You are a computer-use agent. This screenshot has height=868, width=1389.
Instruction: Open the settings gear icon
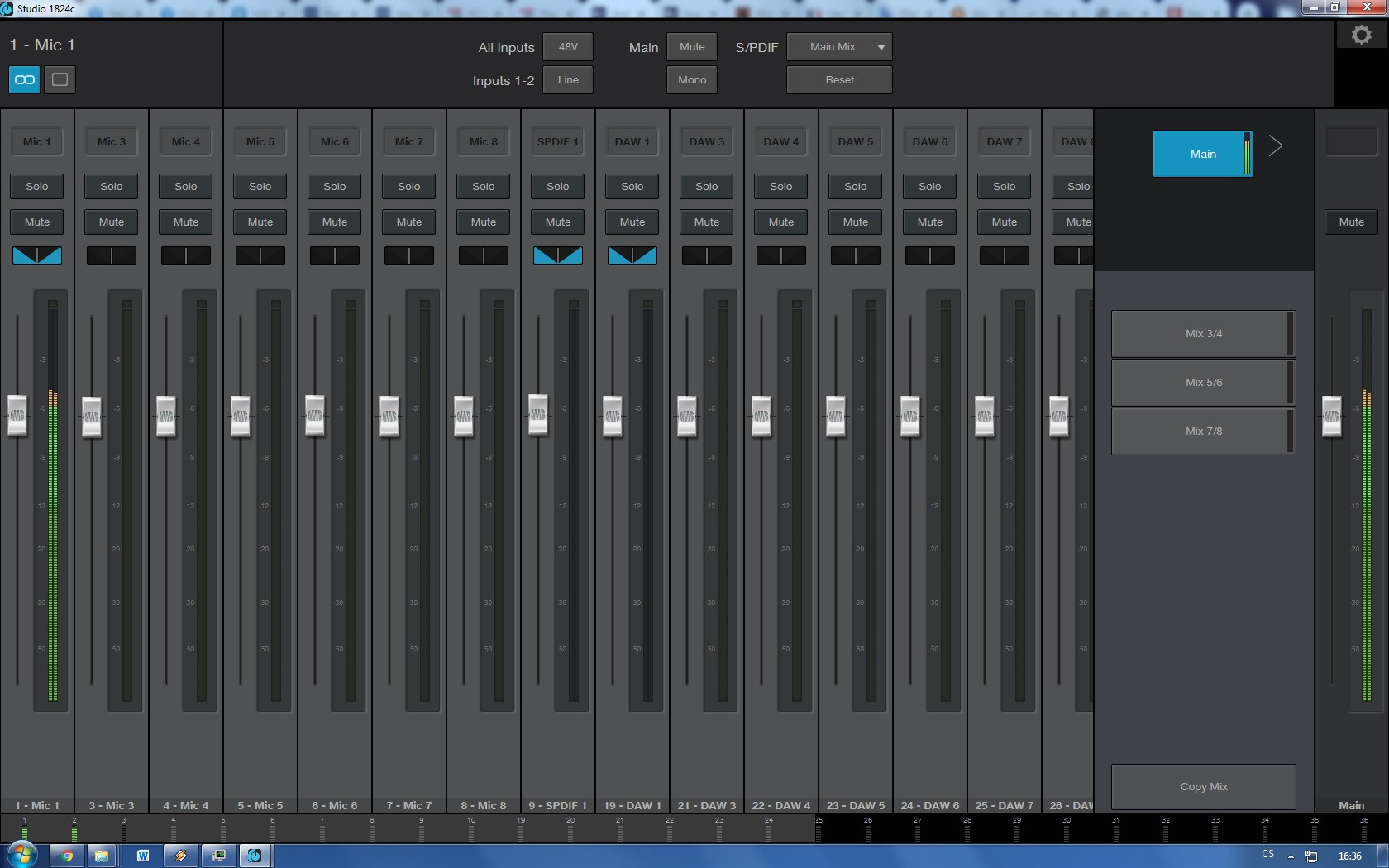1361,36
